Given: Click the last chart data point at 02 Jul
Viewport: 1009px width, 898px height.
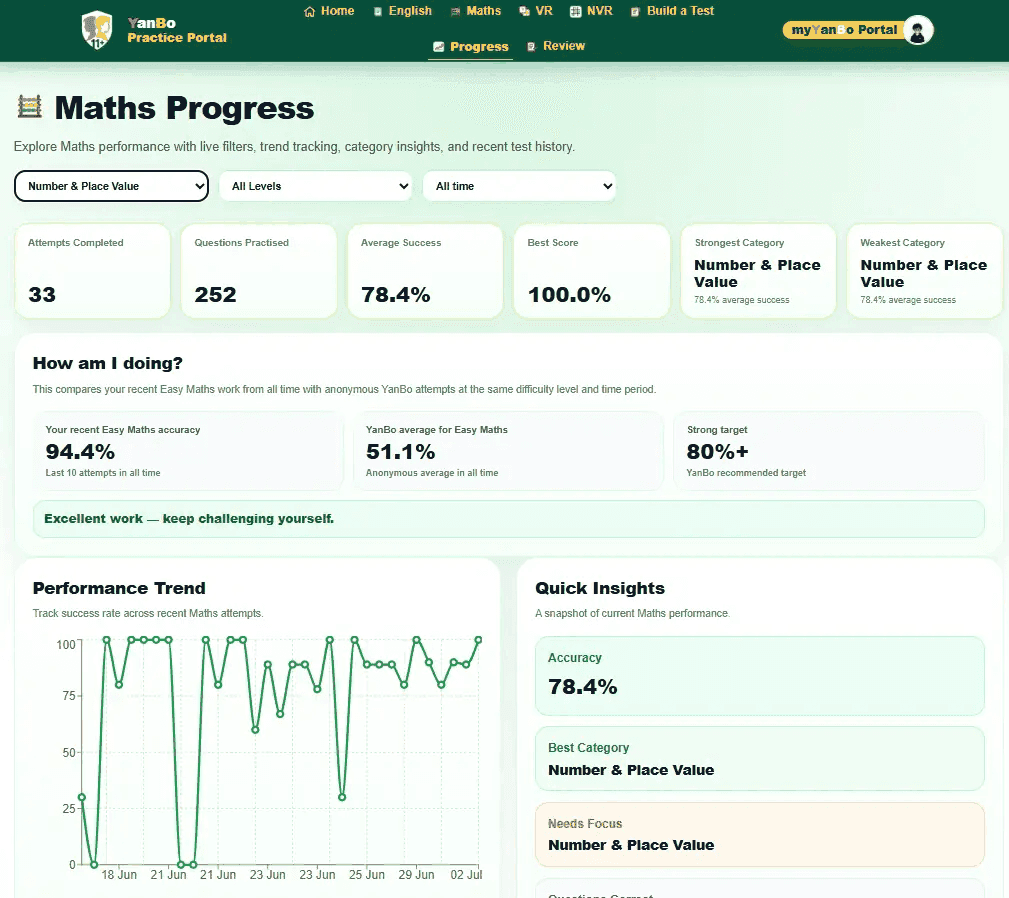Looking at the screenshot, I should tap(478, 640).
